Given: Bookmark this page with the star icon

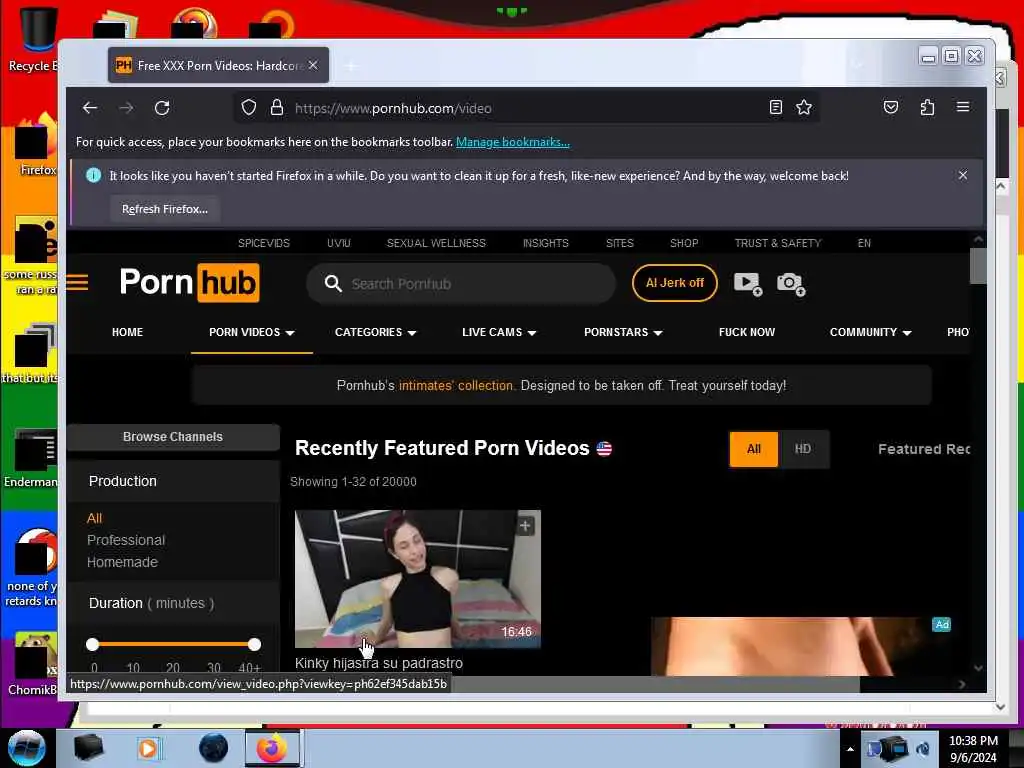Looking at the screenshot, I should pyautogui.click(x=804, y=108).
